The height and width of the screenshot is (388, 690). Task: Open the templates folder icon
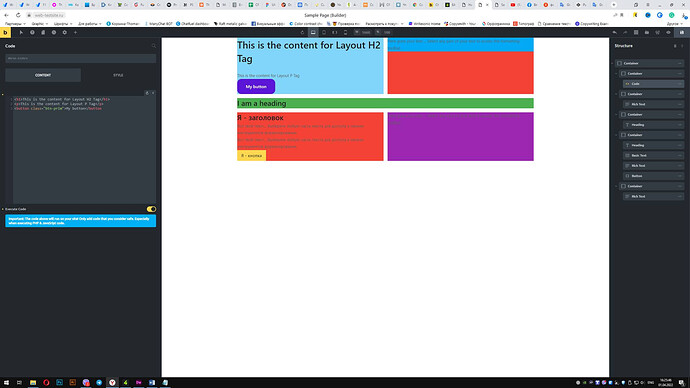(x=647, y=33)
